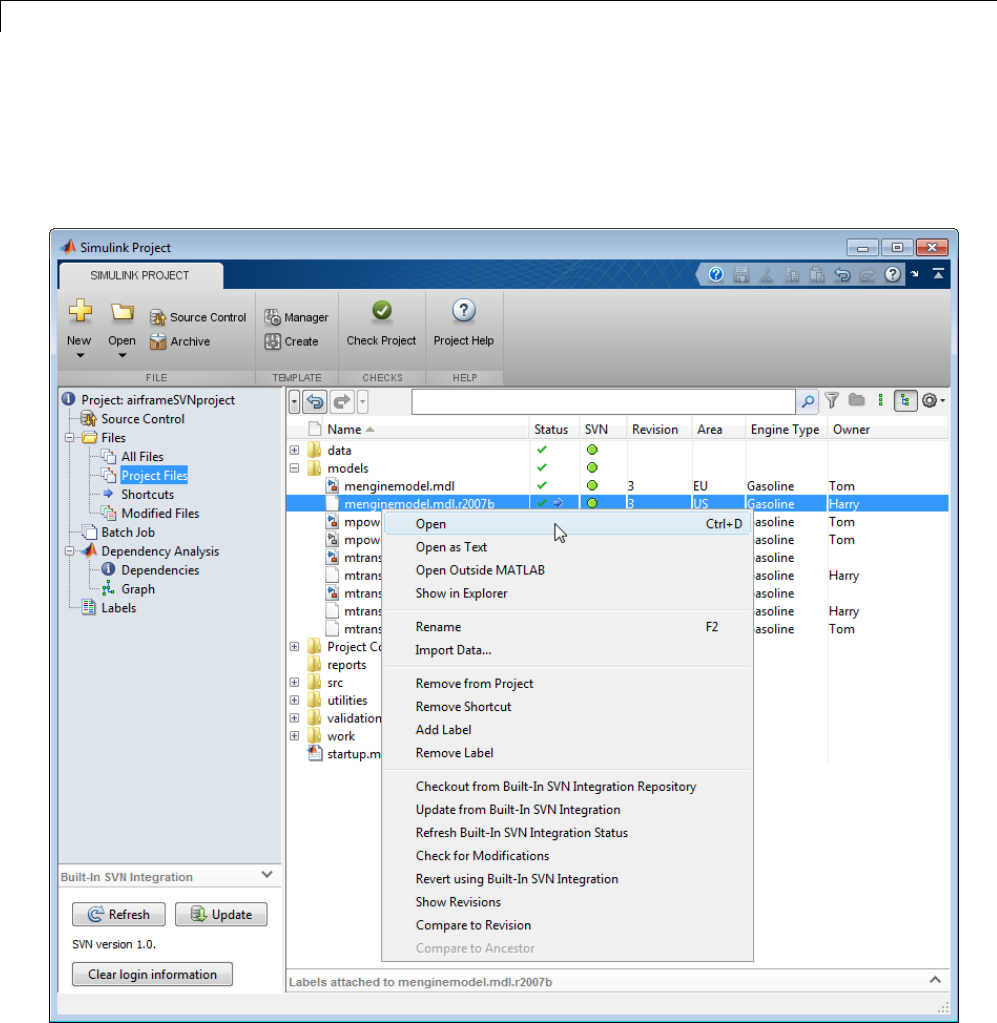997x1023 pixels.
Task: Open the New dropdown arrow
Action: pos(80,356)
